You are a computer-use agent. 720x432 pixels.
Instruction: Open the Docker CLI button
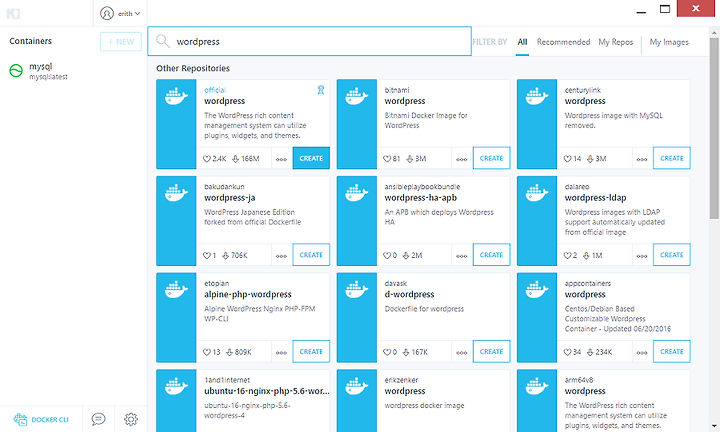(x=41, y=419)
